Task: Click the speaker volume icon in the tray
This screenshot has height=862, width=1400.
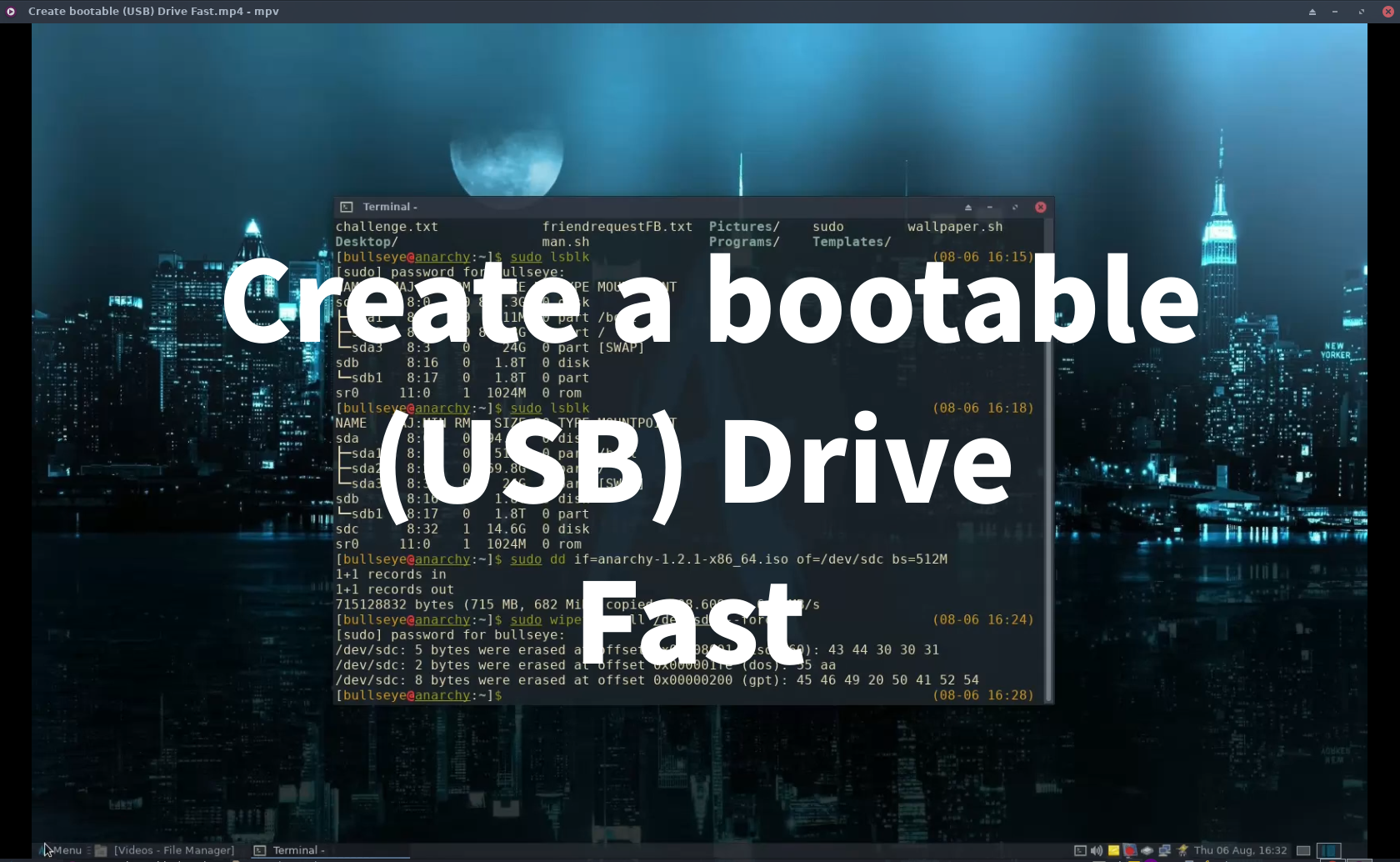Action: point(1096,850)
